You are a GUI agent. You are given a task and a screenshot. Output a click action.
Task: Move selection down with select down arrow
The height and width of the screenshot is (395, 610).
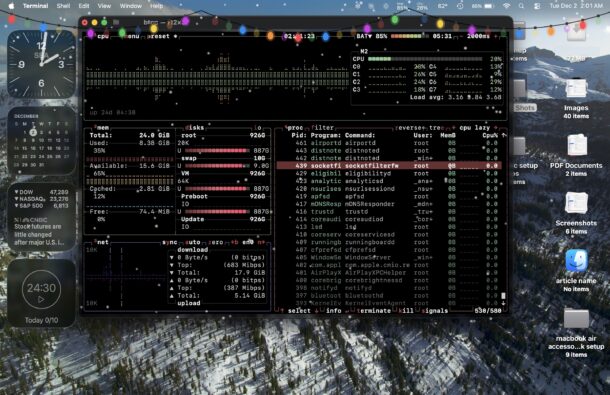316,311
